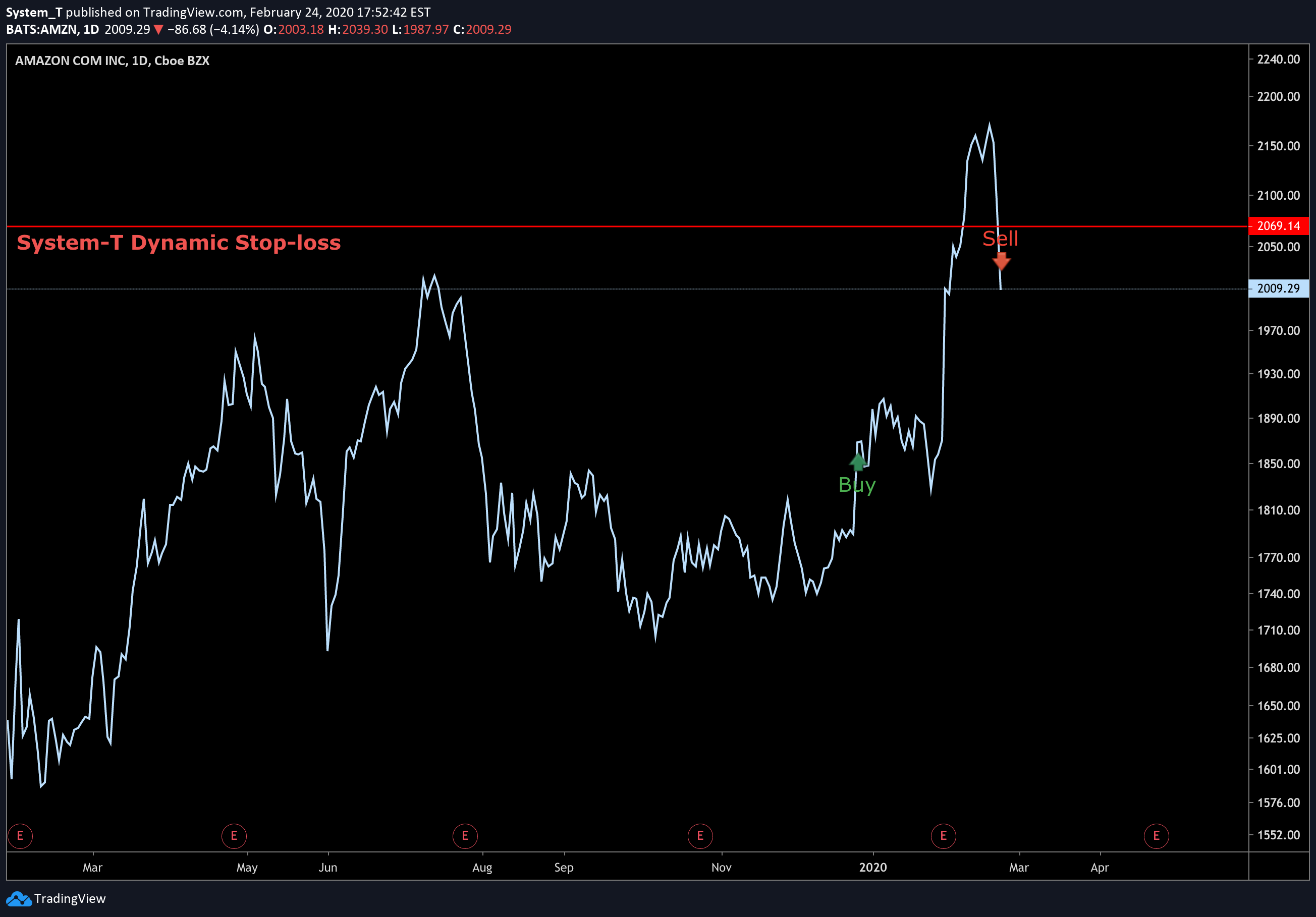
Task: Click the System-T Dynamic Stop-loss text
Action: point(179,242)
